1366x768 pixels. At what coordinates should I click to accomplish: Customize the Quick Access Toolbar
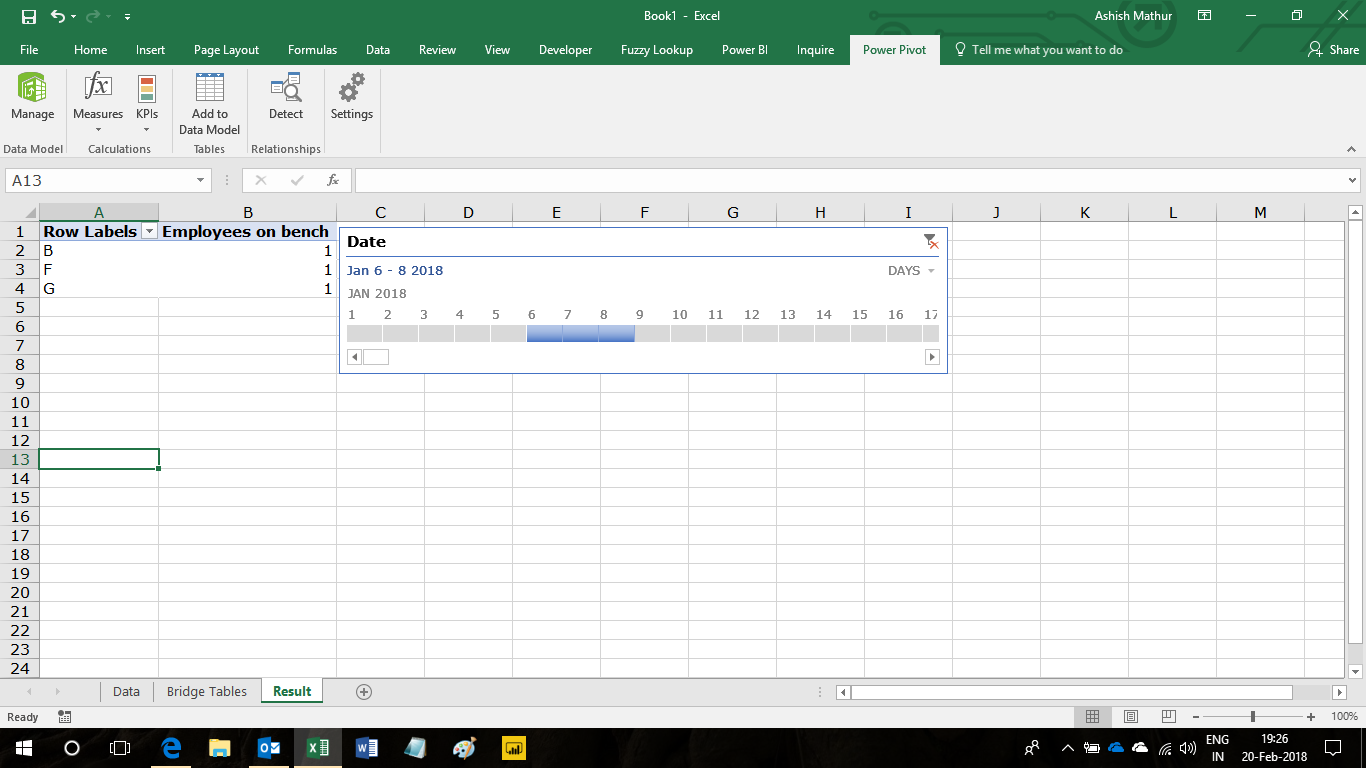coord(127,17)
